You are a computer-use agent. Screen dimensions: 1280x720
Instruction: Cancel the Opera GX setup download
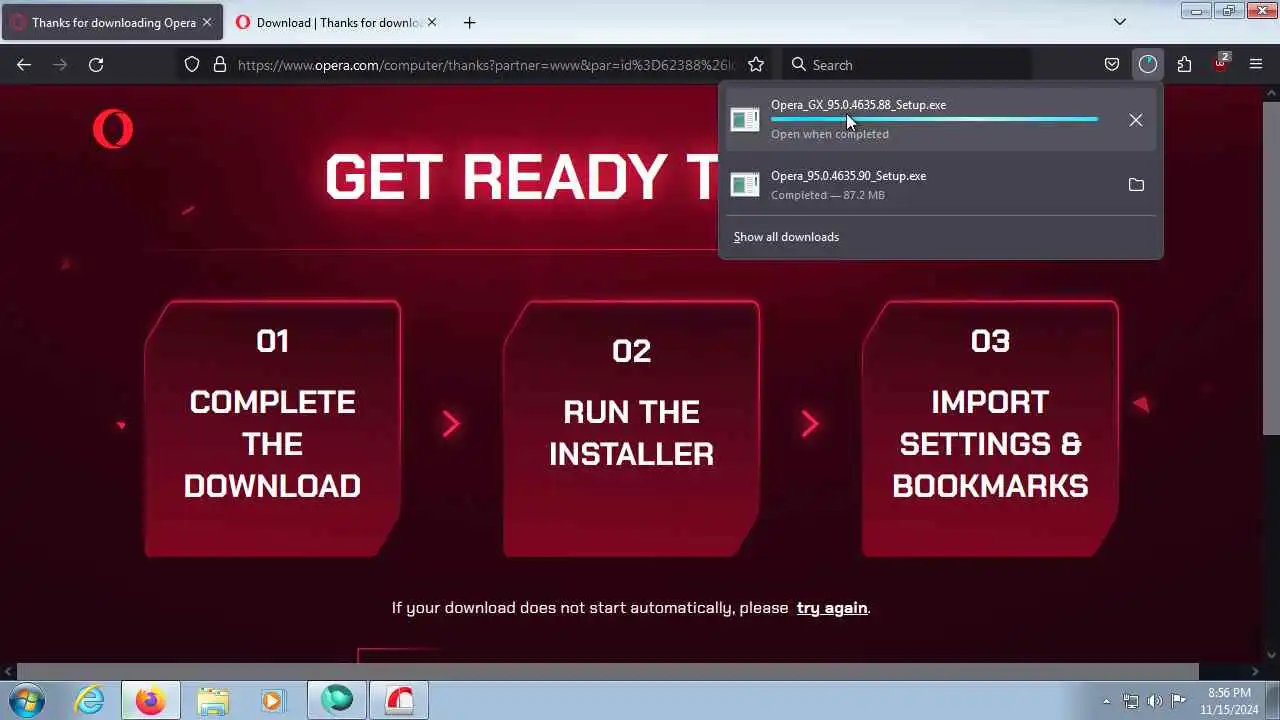(1136, 120)
